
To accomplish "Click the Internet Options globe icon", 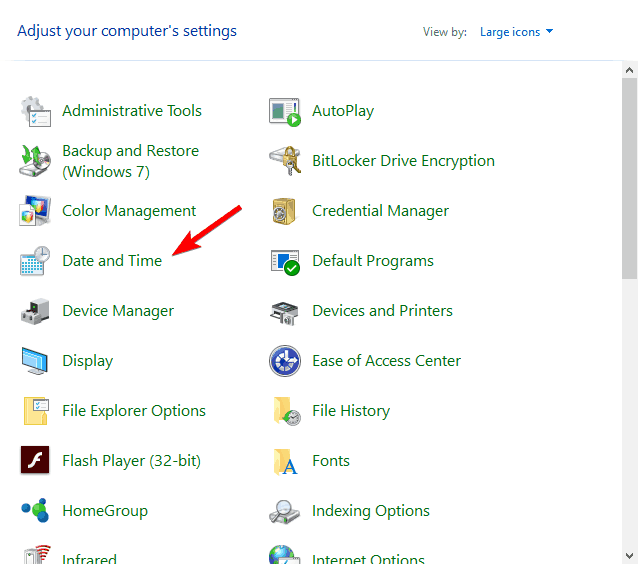I will (x=284, y=554).
